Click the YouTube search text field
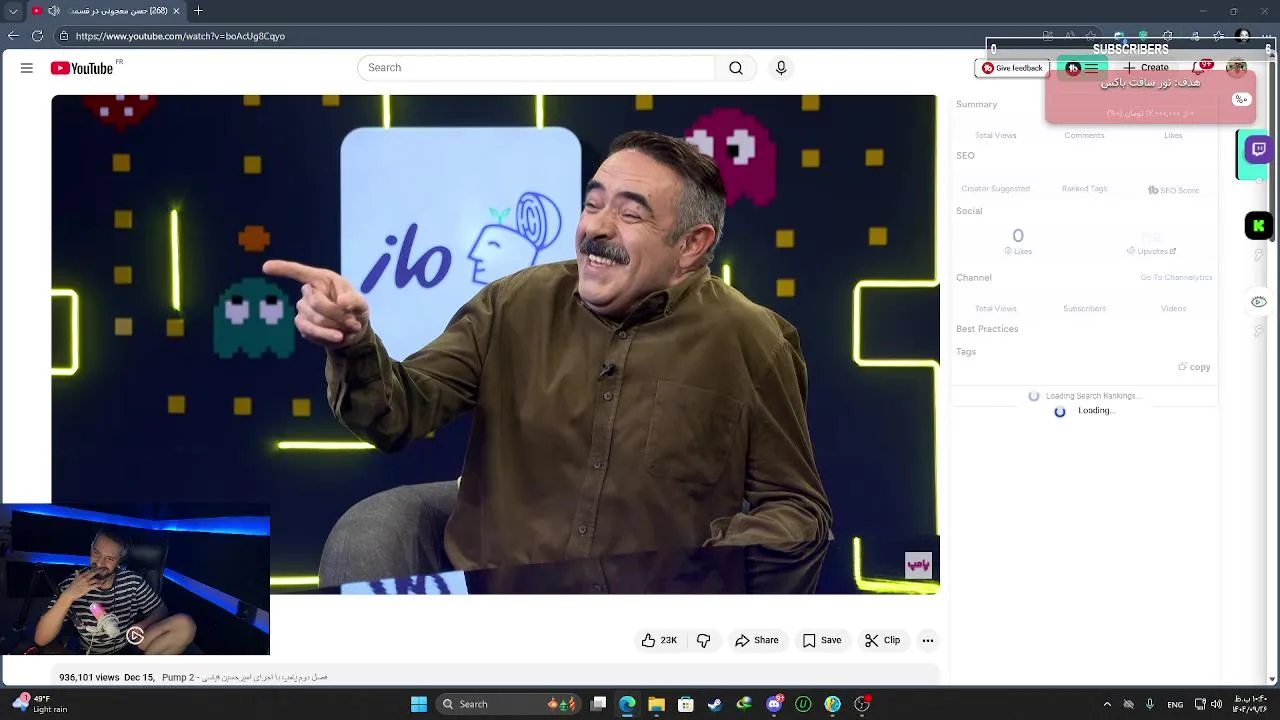The width and height of the screenshot is (1280, 720). click(x=536, y=68)
